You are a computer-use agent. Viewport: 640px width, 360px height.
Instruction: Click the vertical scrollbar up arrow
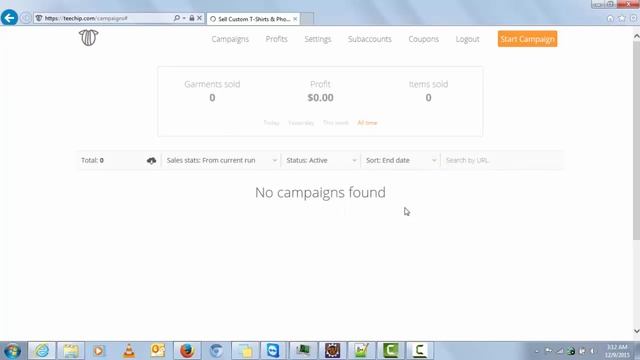[x=636, y=36]
